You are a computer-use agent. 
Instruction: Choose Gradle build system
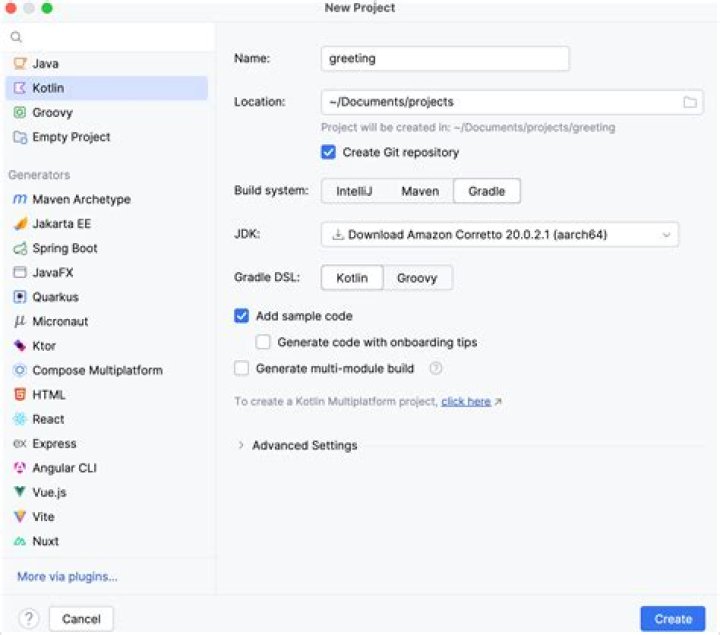click(487, 191)
